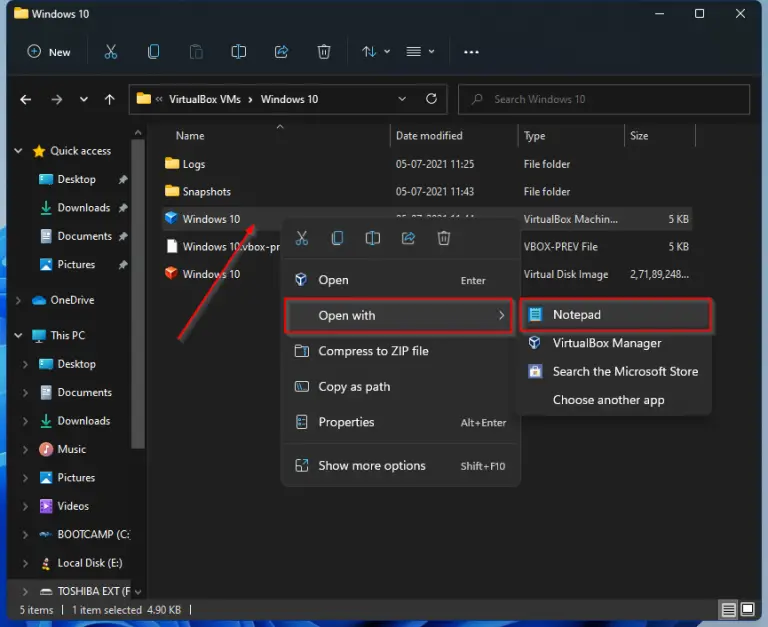Pick Search the Microsoft Store
The width and height of the screenshot is (768, 627).
pos(616,372)
